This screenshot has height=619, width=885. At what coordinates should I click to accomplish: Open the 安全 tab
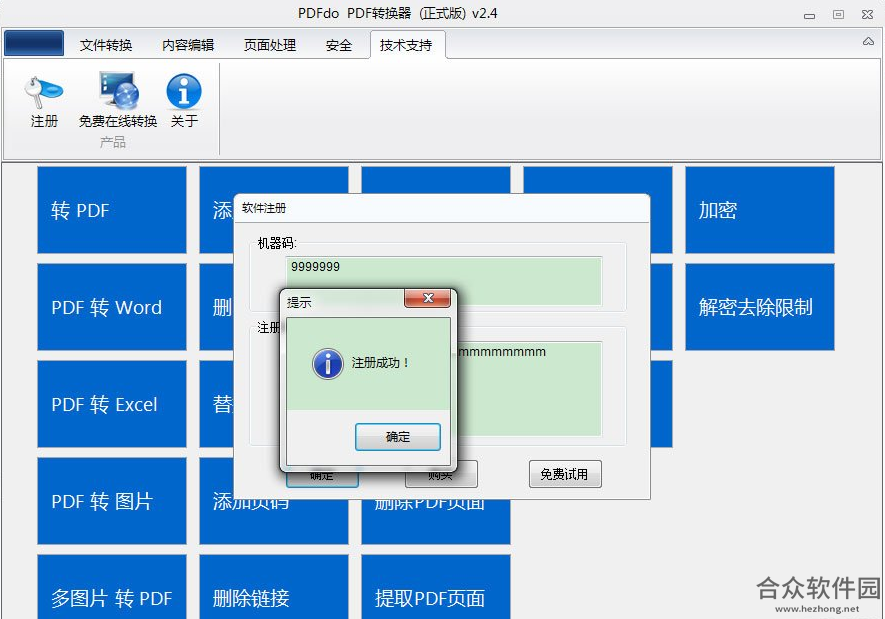tap(339, 45)
